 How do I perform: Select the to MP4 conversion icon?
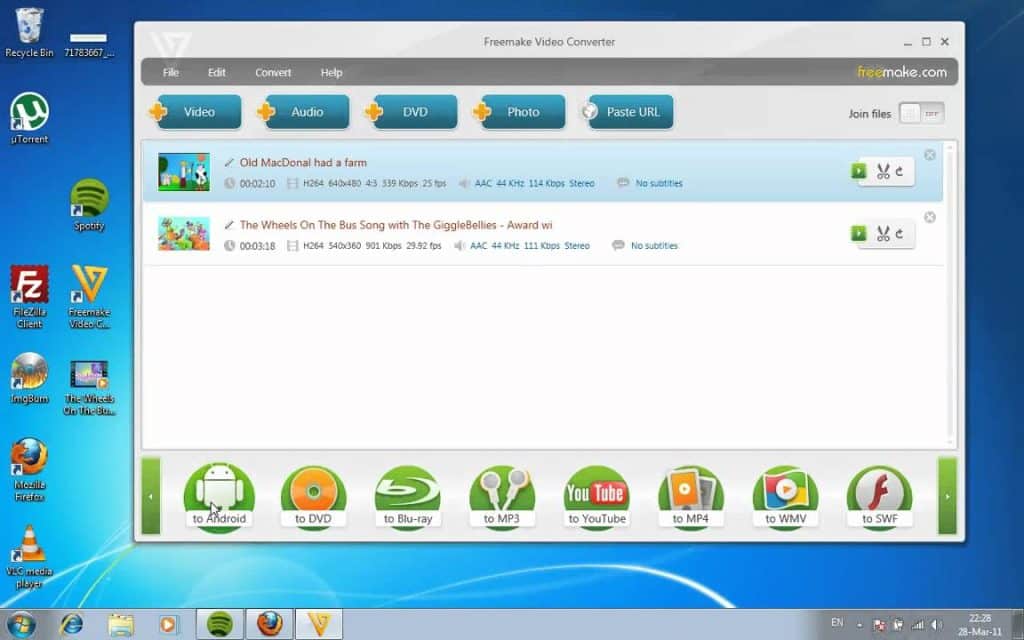pos(691,498)
